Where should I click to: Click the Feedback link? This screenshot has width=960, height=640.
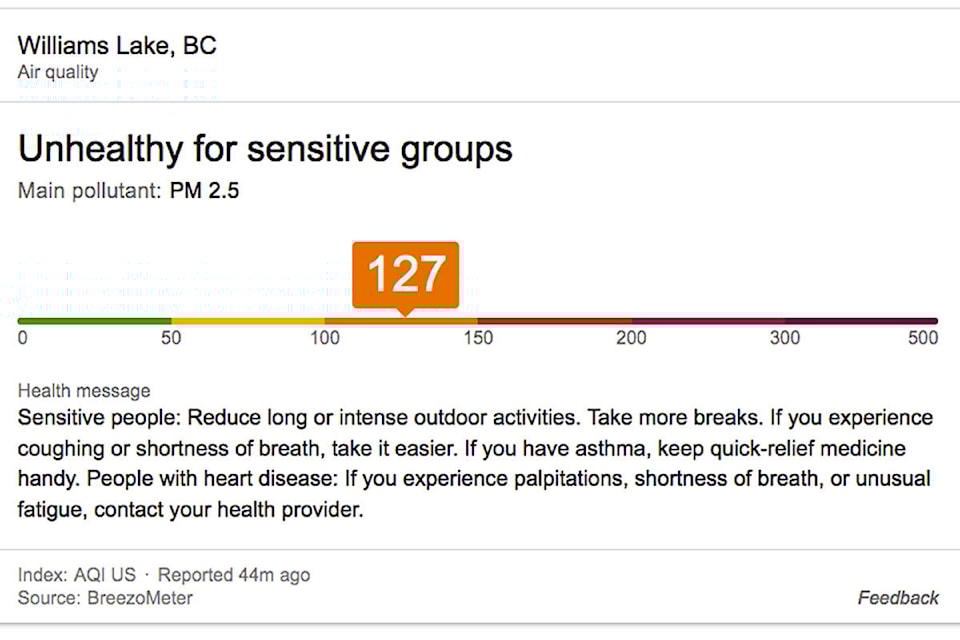pos(898,598)
